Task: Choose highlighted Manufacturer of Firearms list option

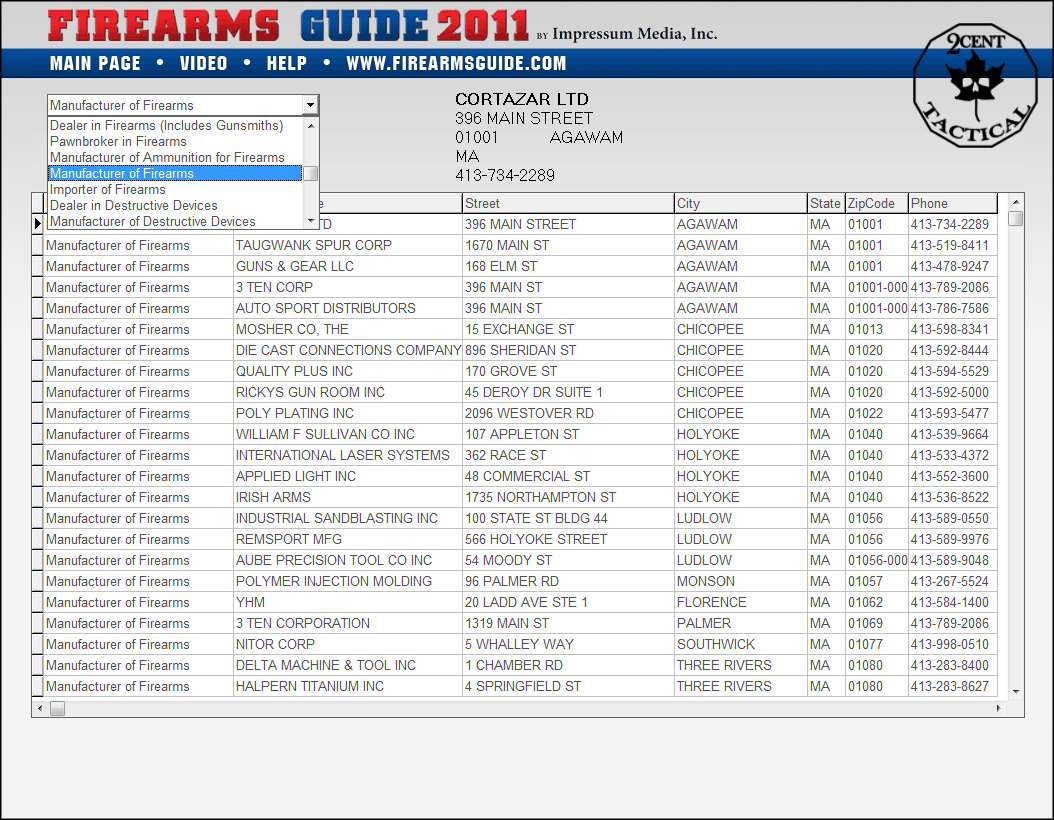Action: click(175, 173)
